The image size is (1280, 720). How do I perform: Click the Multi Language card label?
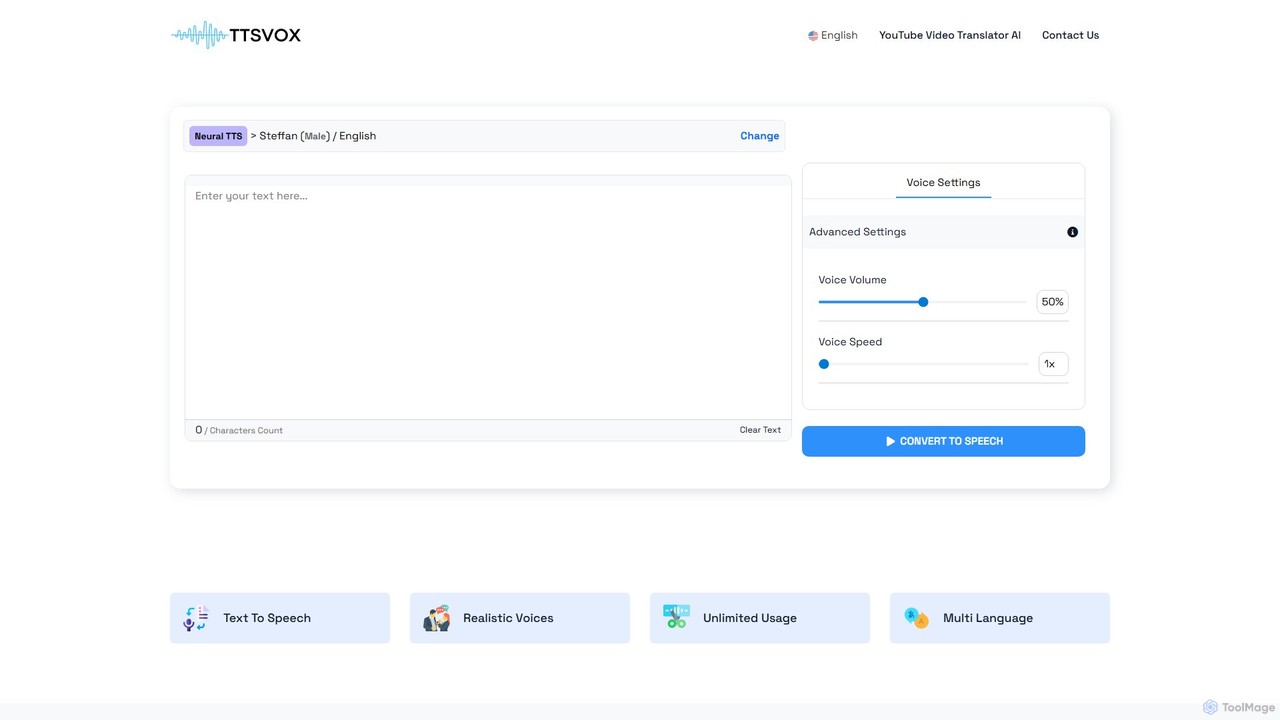tap(988, 618)
